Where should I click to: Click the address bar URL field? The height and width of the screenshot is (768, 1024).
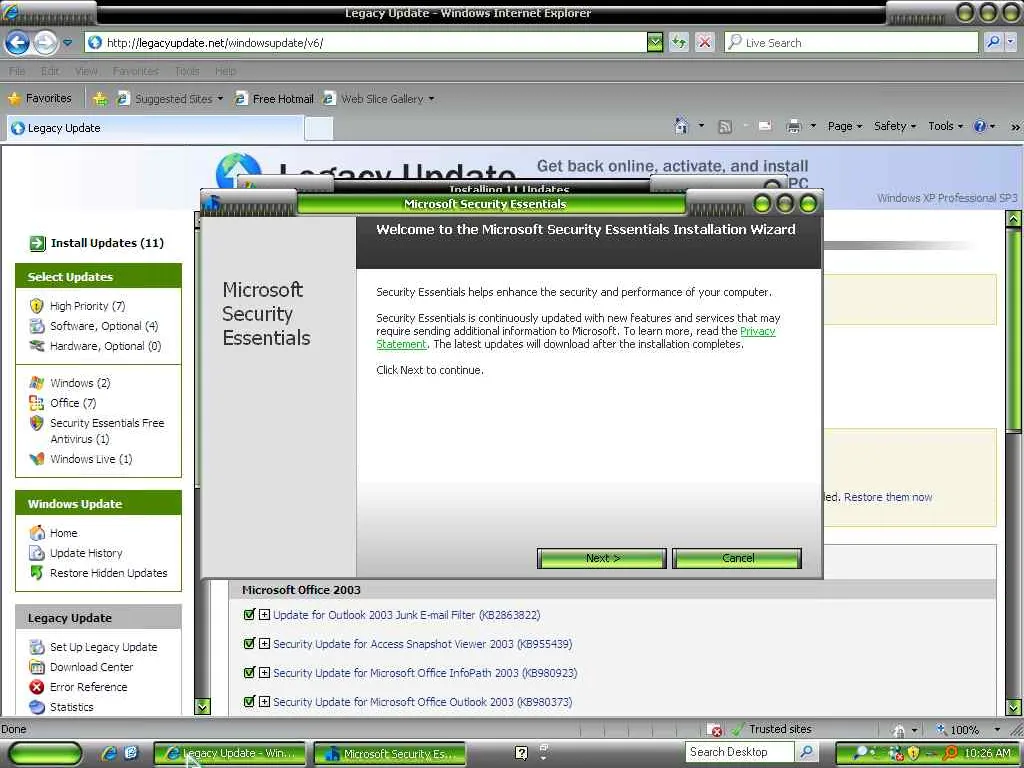368,43
